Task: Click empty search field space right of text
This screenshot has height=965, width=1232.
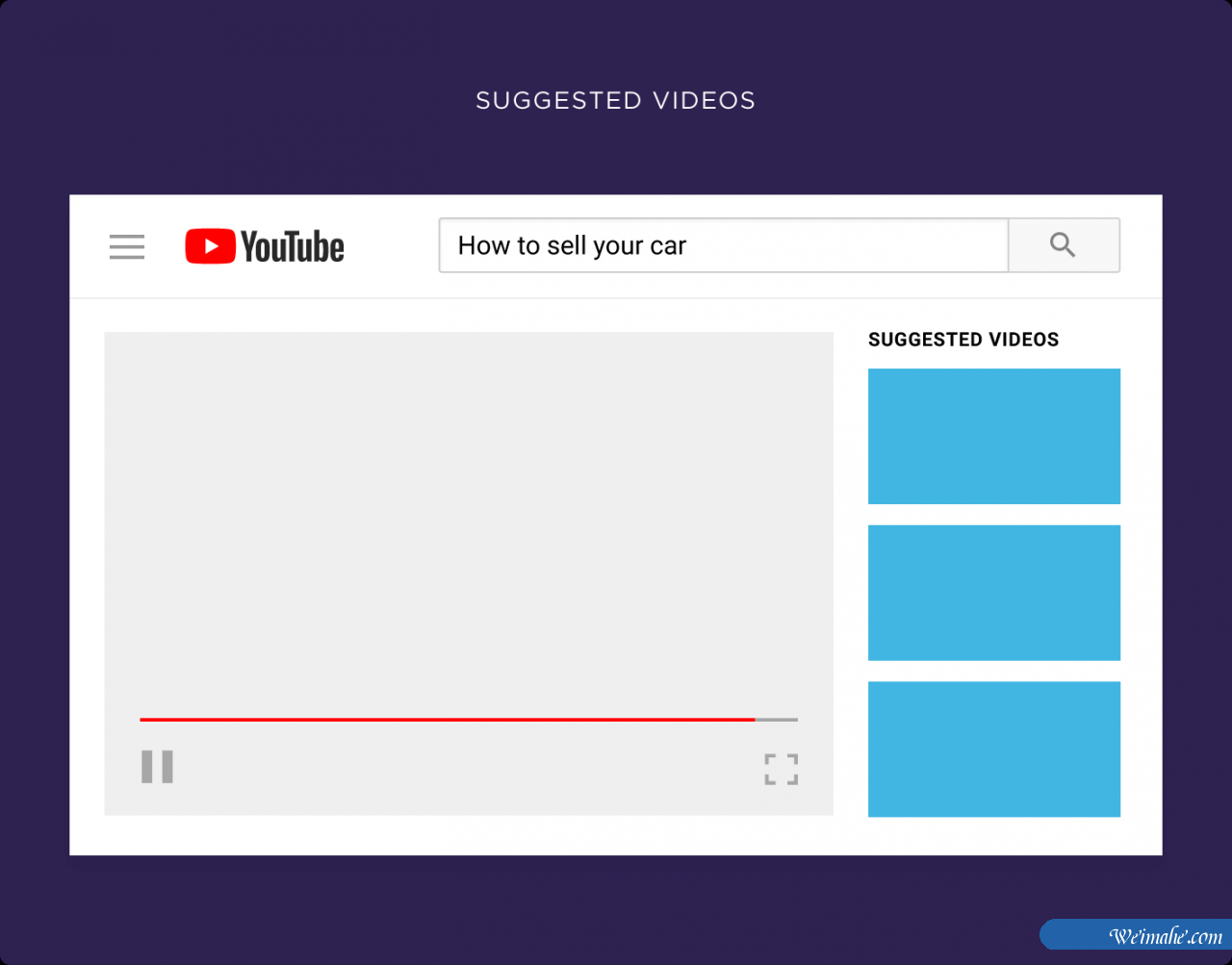Action: coord(847,246)
